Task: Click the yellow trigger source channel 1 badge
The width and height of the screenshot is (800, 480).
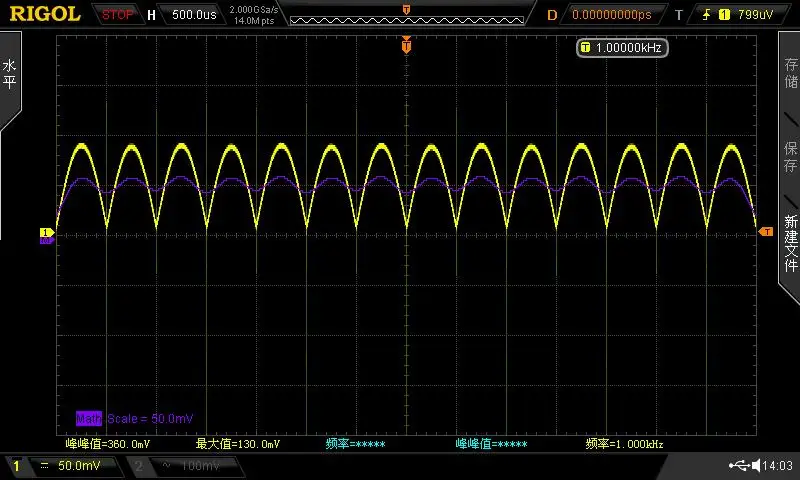Action: (x=724, y=15)
